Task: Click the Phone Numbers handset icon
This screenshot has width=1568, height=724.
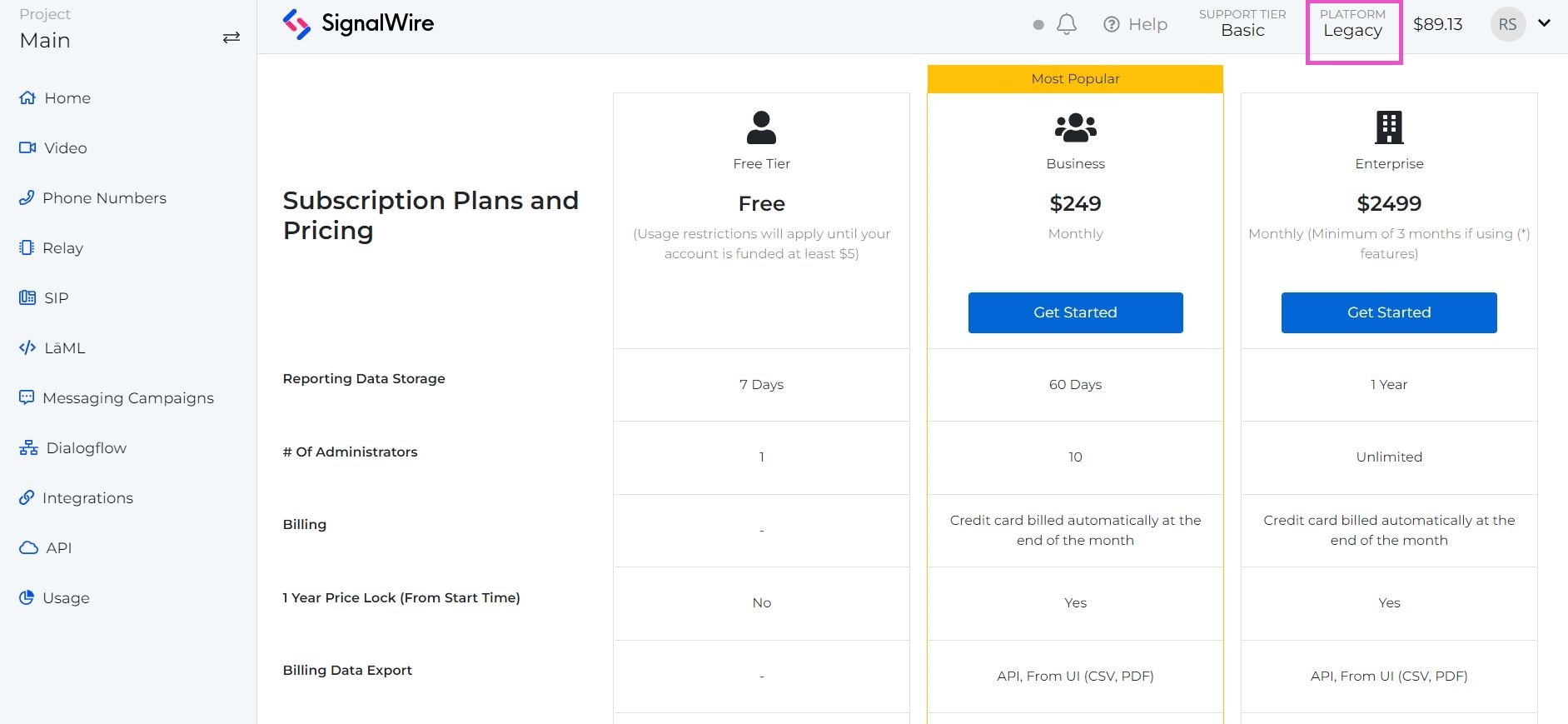Action: (27, 197)
